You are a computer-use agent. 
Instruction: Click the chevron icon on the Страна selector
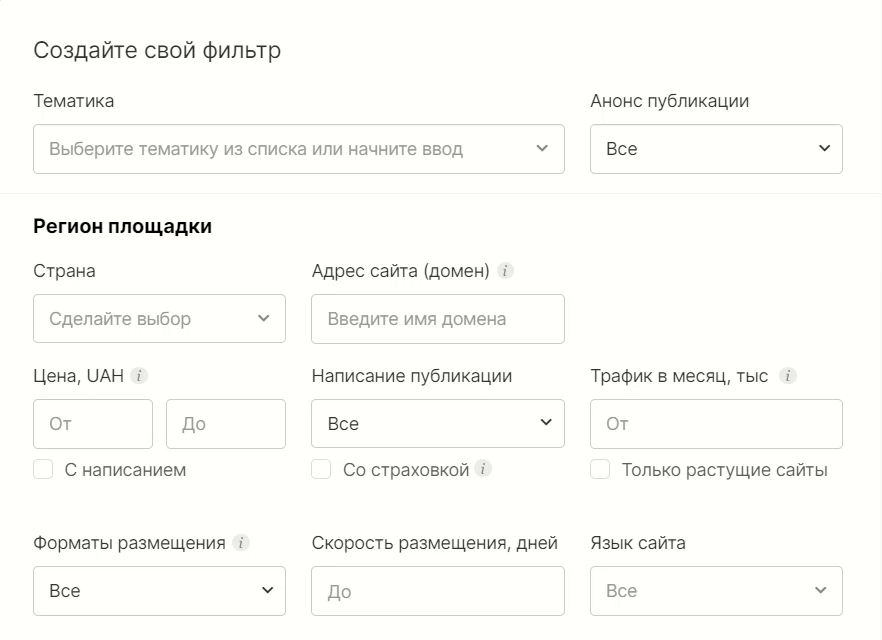265,318
